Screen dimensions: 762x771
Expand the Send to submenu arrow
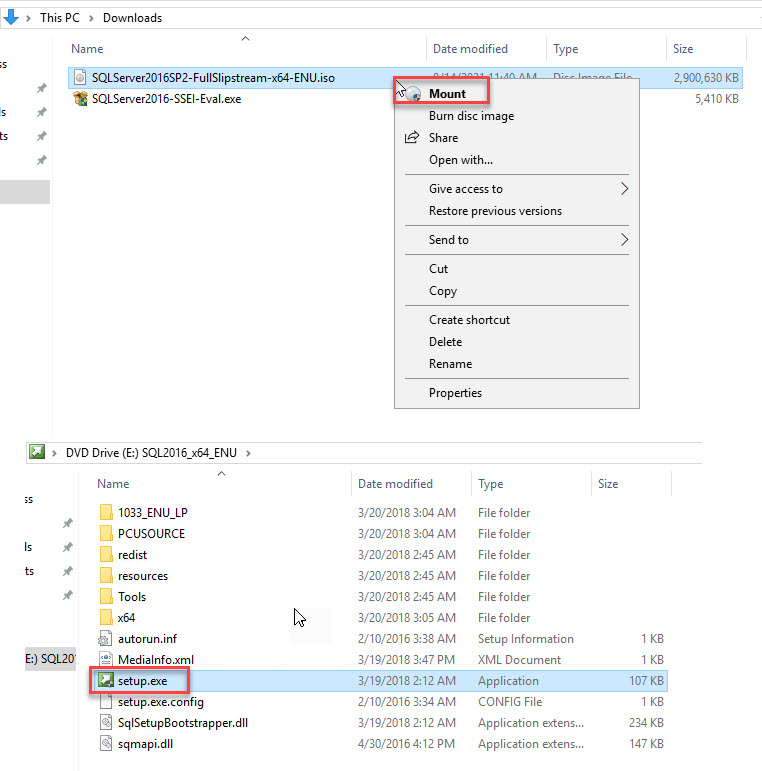click(625, 240)
